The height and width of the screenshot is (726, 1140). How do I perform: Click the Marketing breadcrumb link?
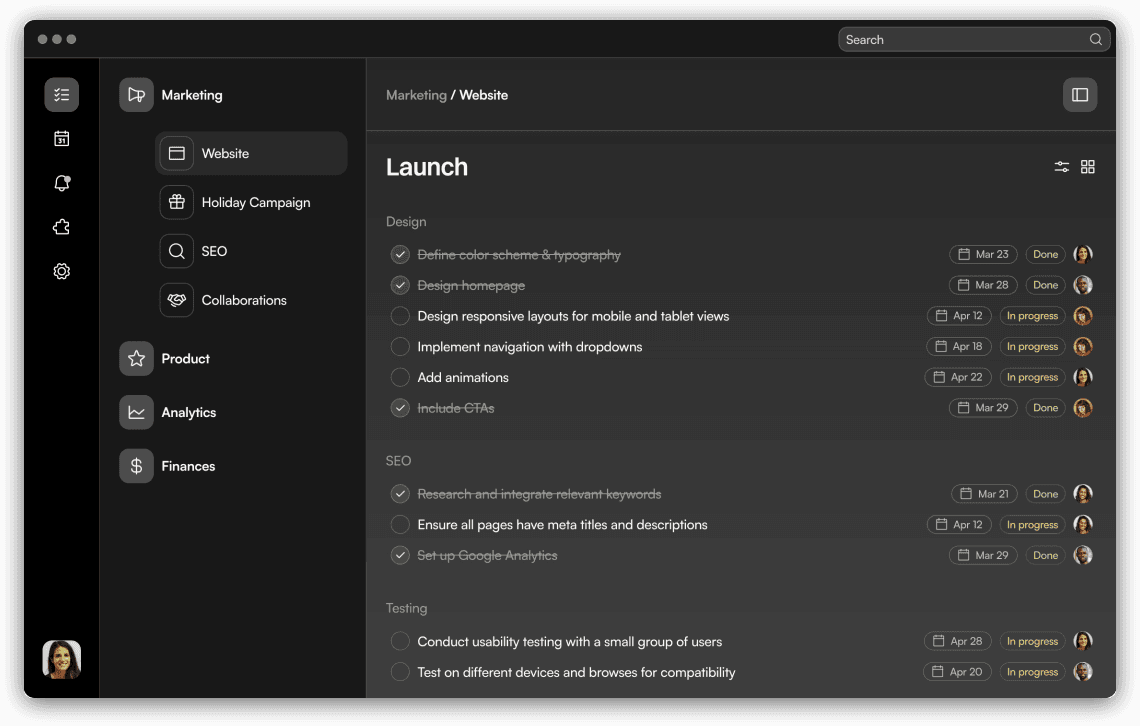415,94
